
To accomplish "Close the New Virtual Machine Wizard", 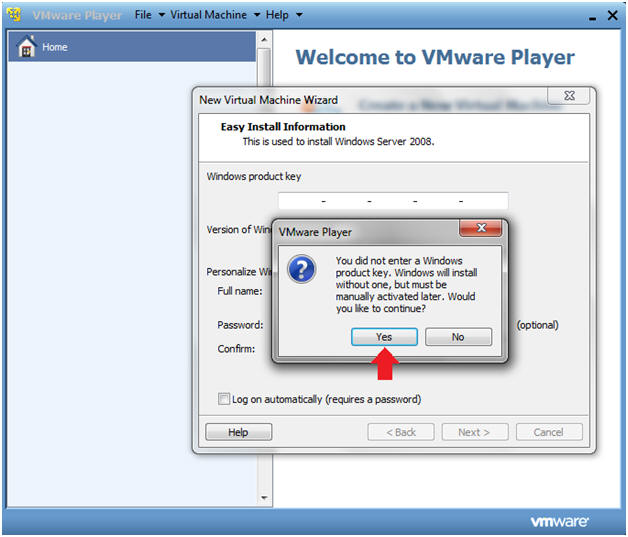I will [569, 96].
